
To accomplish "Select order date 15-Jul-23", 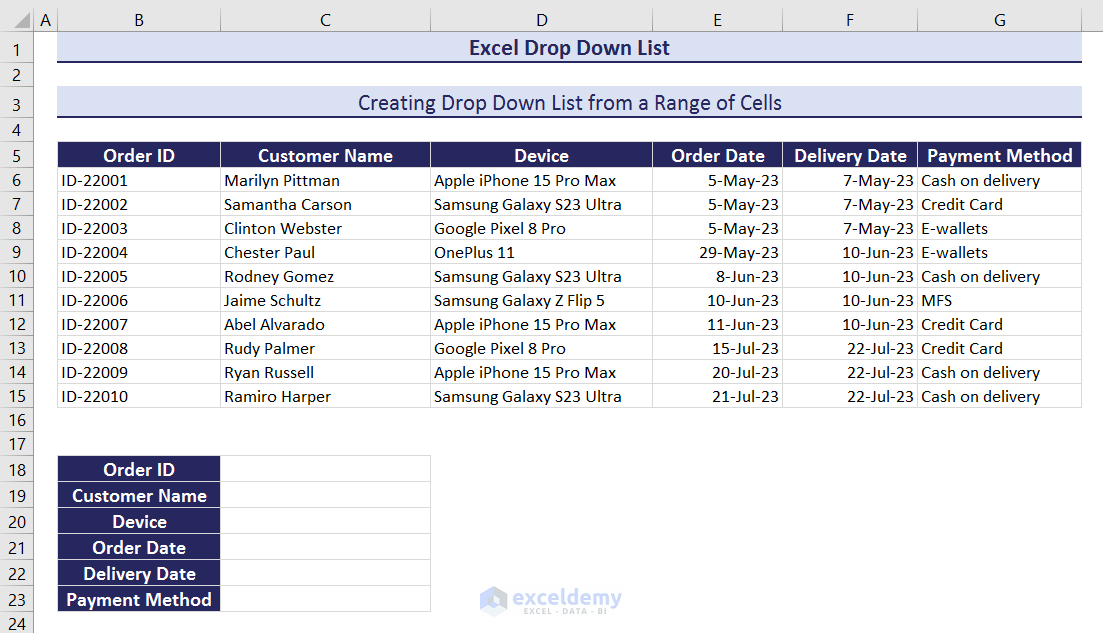I will [x=718, y=348].
